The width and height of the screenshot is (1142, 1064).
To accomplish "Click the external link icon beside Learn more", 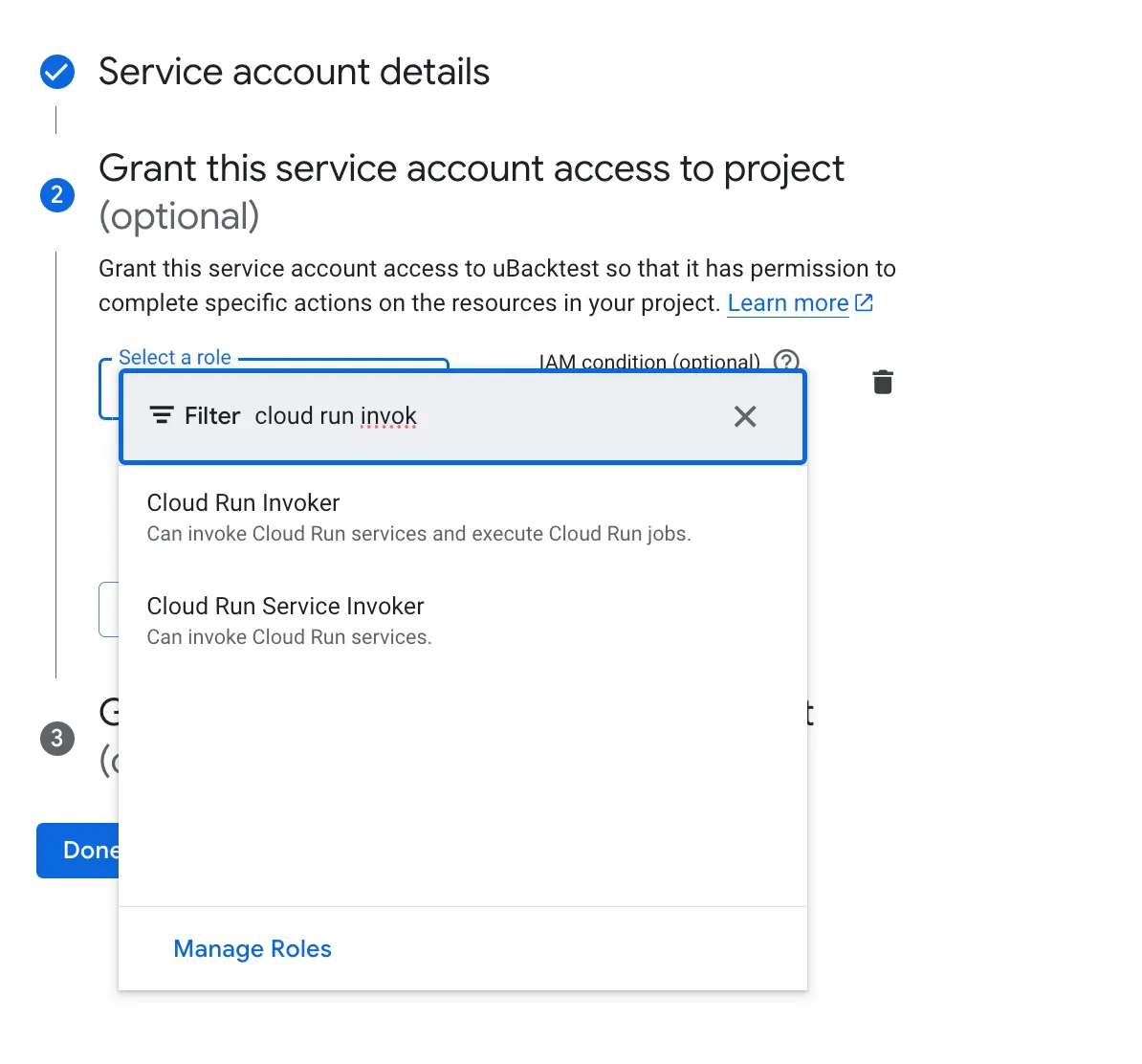I will point(864,303).
